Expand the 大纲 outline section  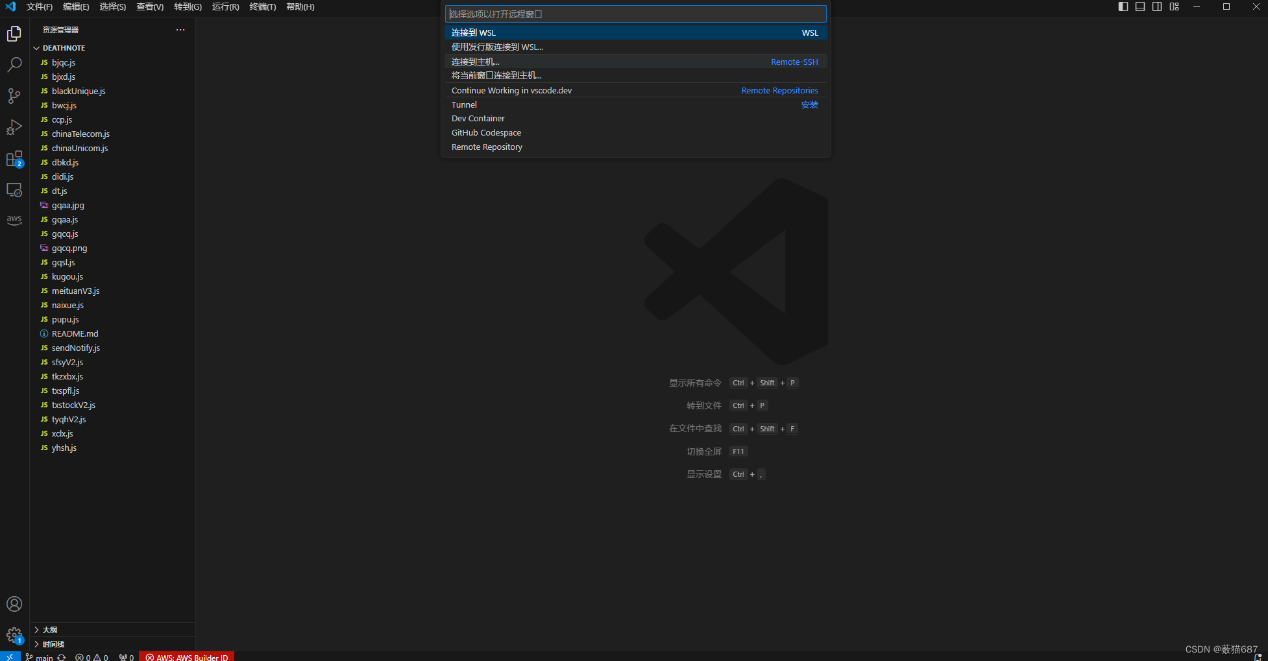click(112, 630)
